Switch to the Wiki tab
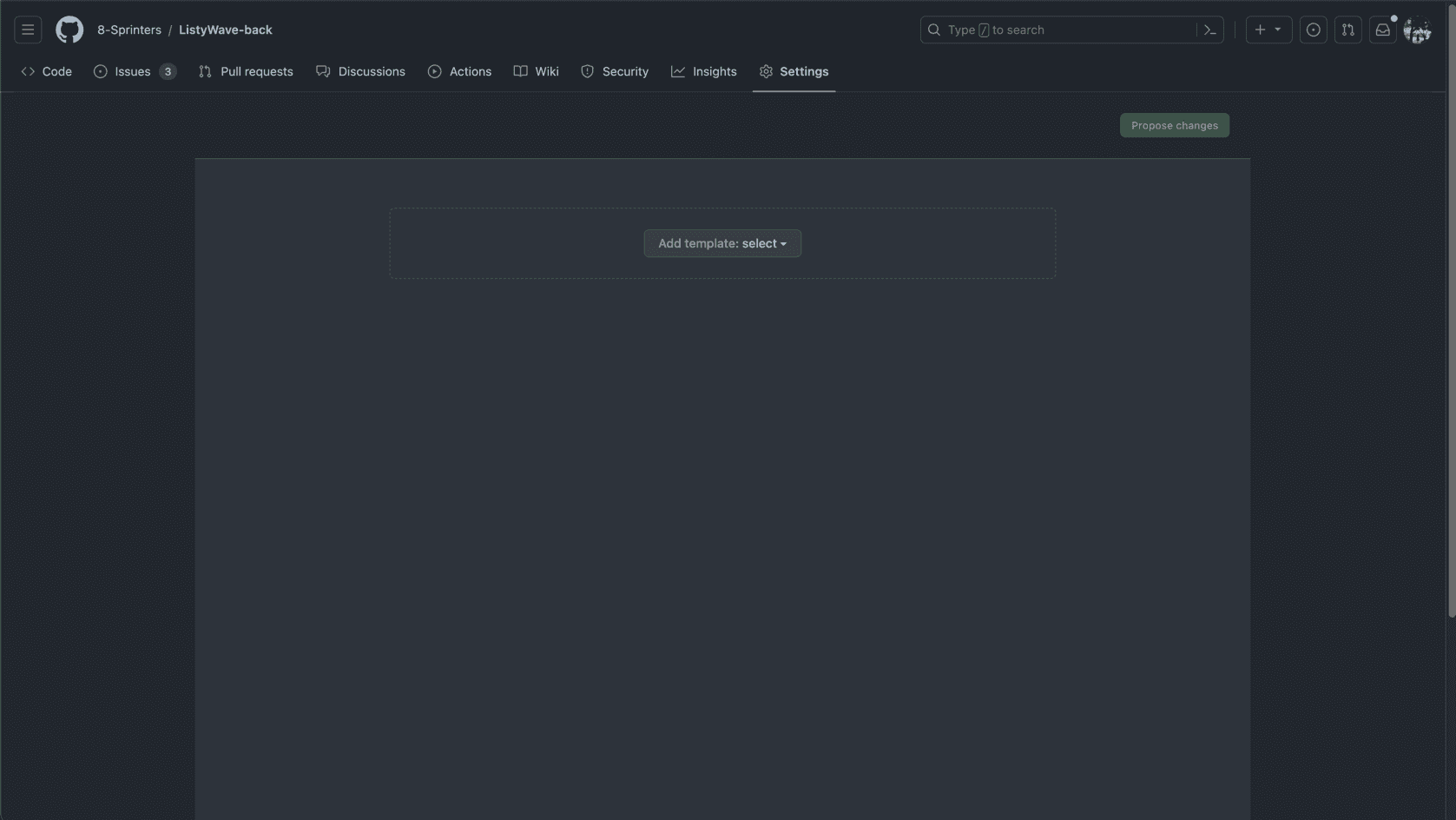Image resolution: width=1456 pixels, height=820 pixels. point(536,71)
